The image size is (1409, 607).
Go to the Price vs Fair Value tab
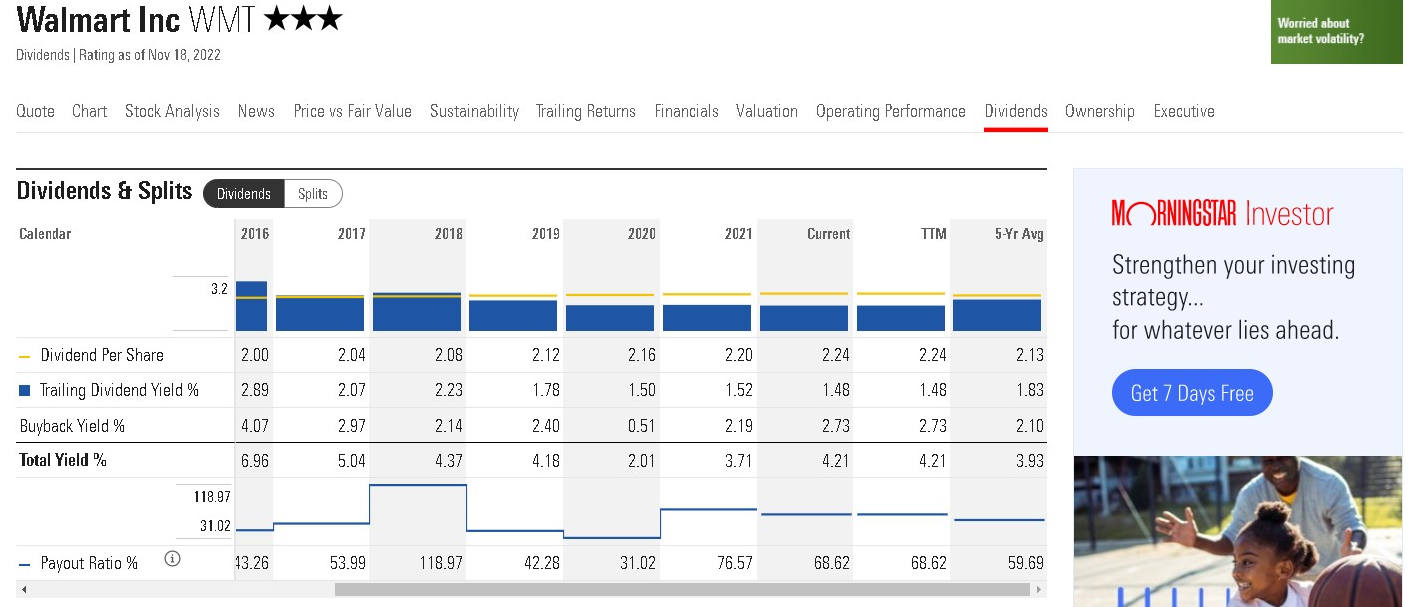tap(352, 111)
